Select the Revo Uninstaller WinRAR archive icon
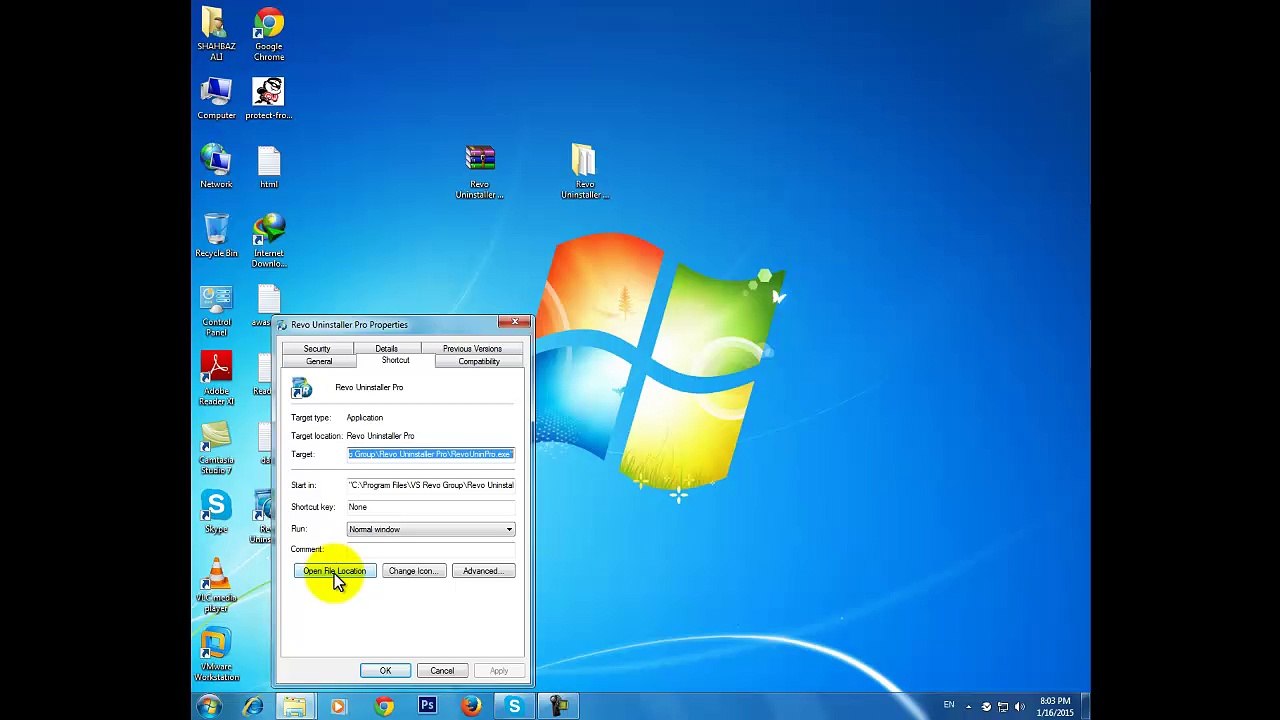The image size is (1280, 720). point(480,172)
